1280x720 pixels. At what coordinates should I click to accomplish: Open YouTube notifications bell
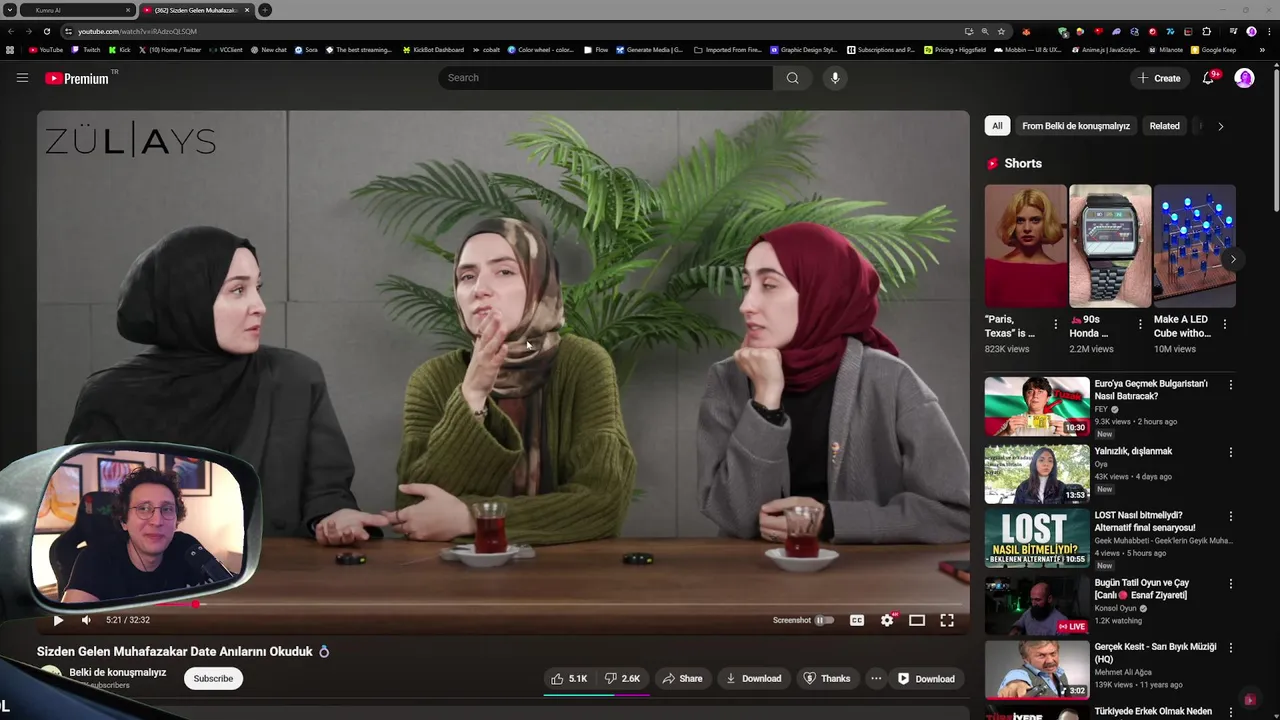1208,78
